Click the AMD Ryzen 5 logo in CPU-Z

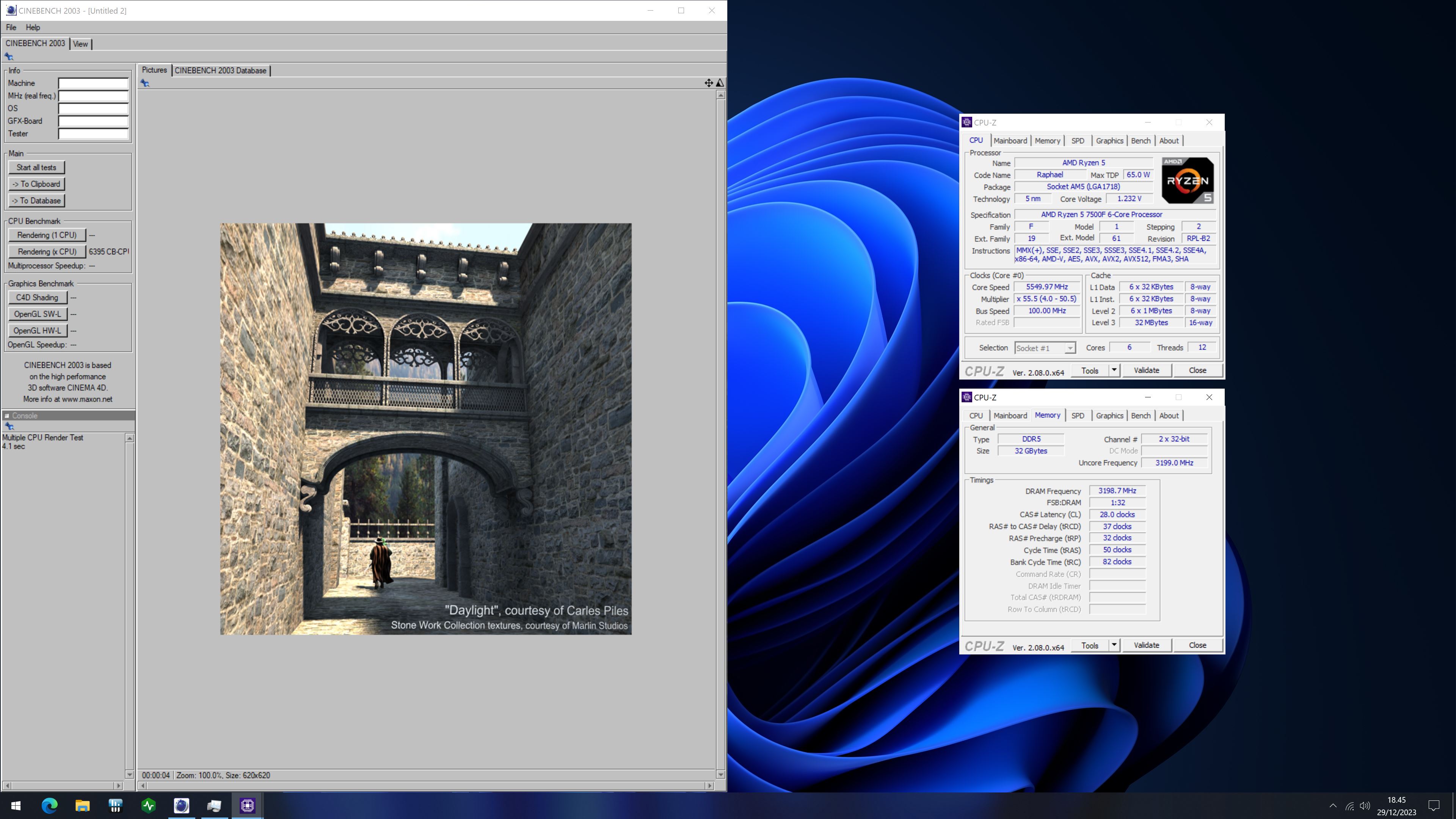coord(1187,180)
